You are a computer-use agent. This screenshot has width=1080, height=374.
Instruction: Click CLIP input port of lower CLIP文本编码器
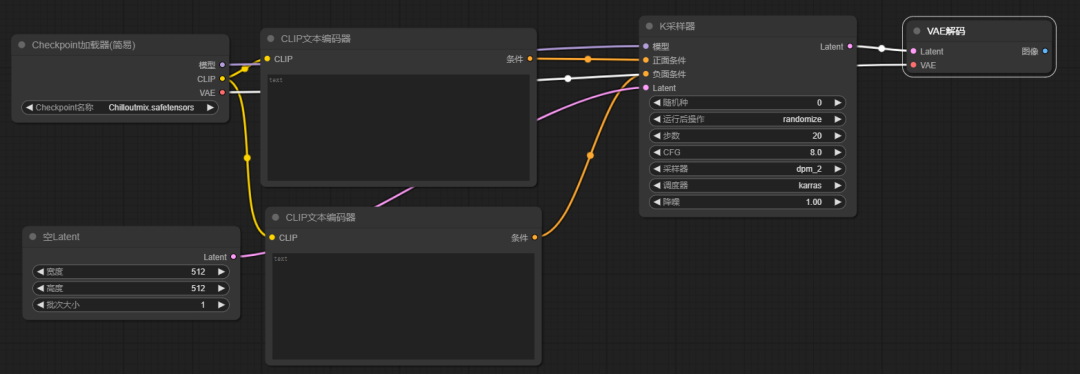coord(271,237)
